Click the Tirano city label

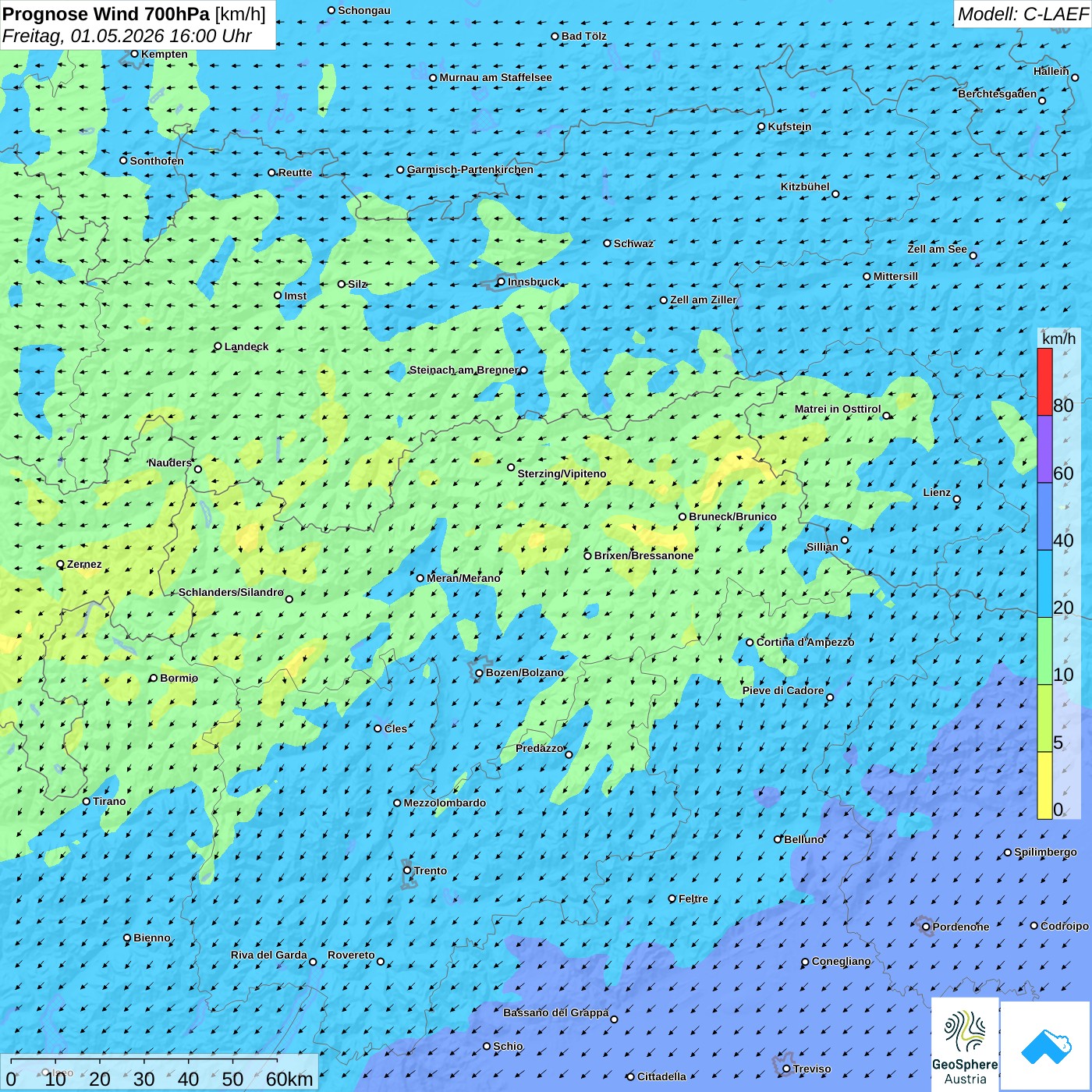109,801
